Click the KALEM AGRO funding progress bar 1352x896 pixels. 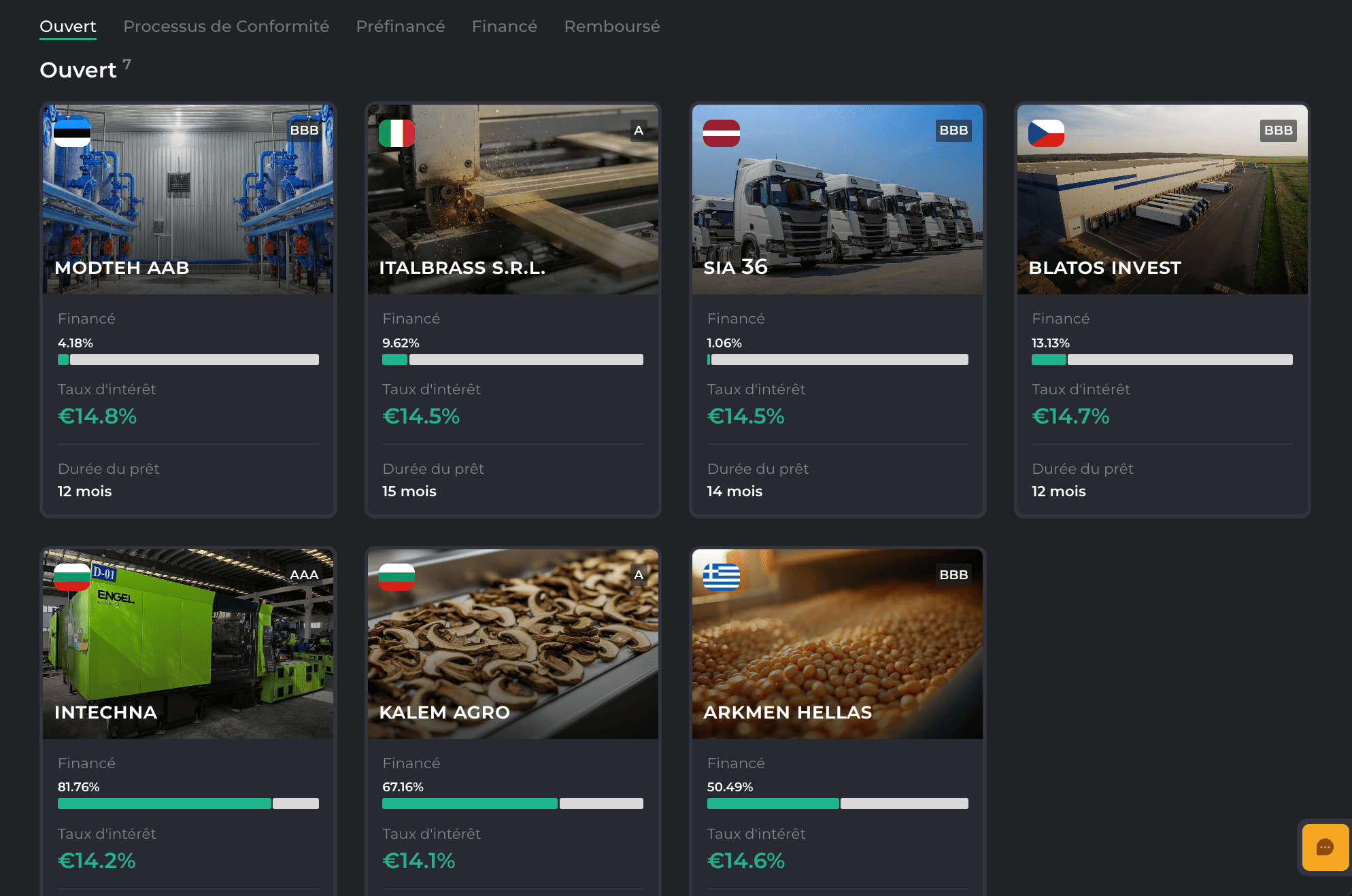[x=513, y=804]
